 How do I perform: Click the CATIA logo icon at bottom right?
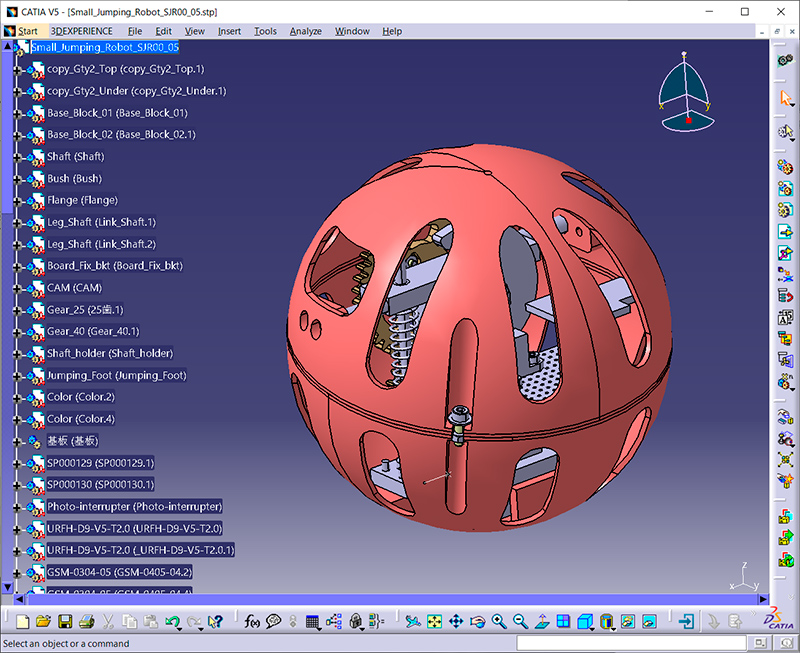pyautogui.click(x=778, y=619)
